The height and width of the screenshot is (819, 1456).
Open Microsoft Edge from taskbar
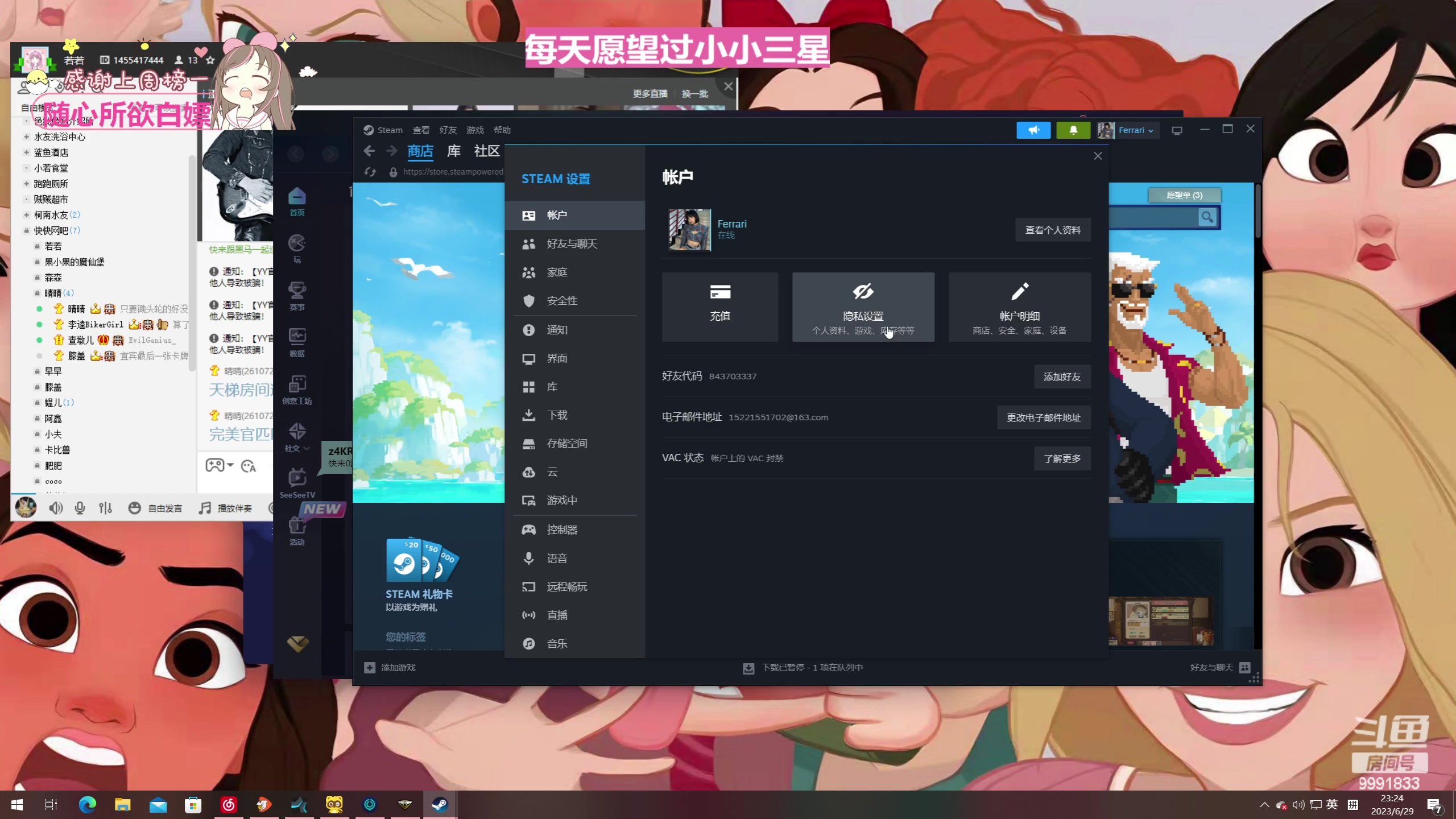(88, 804)
